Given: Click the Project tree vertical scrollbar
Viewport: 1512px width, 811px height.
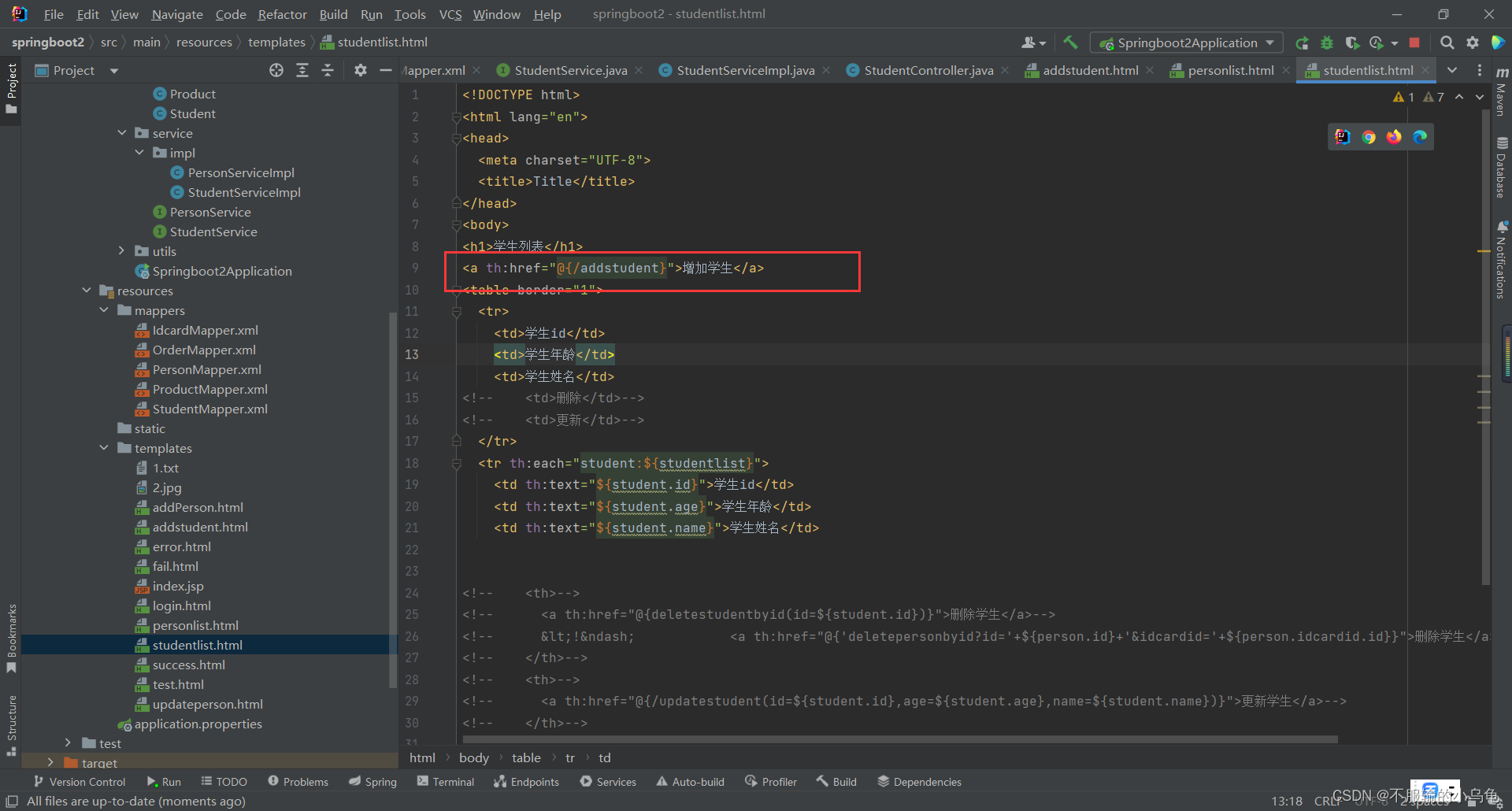Looking at the screenshot, I should 393,500.
